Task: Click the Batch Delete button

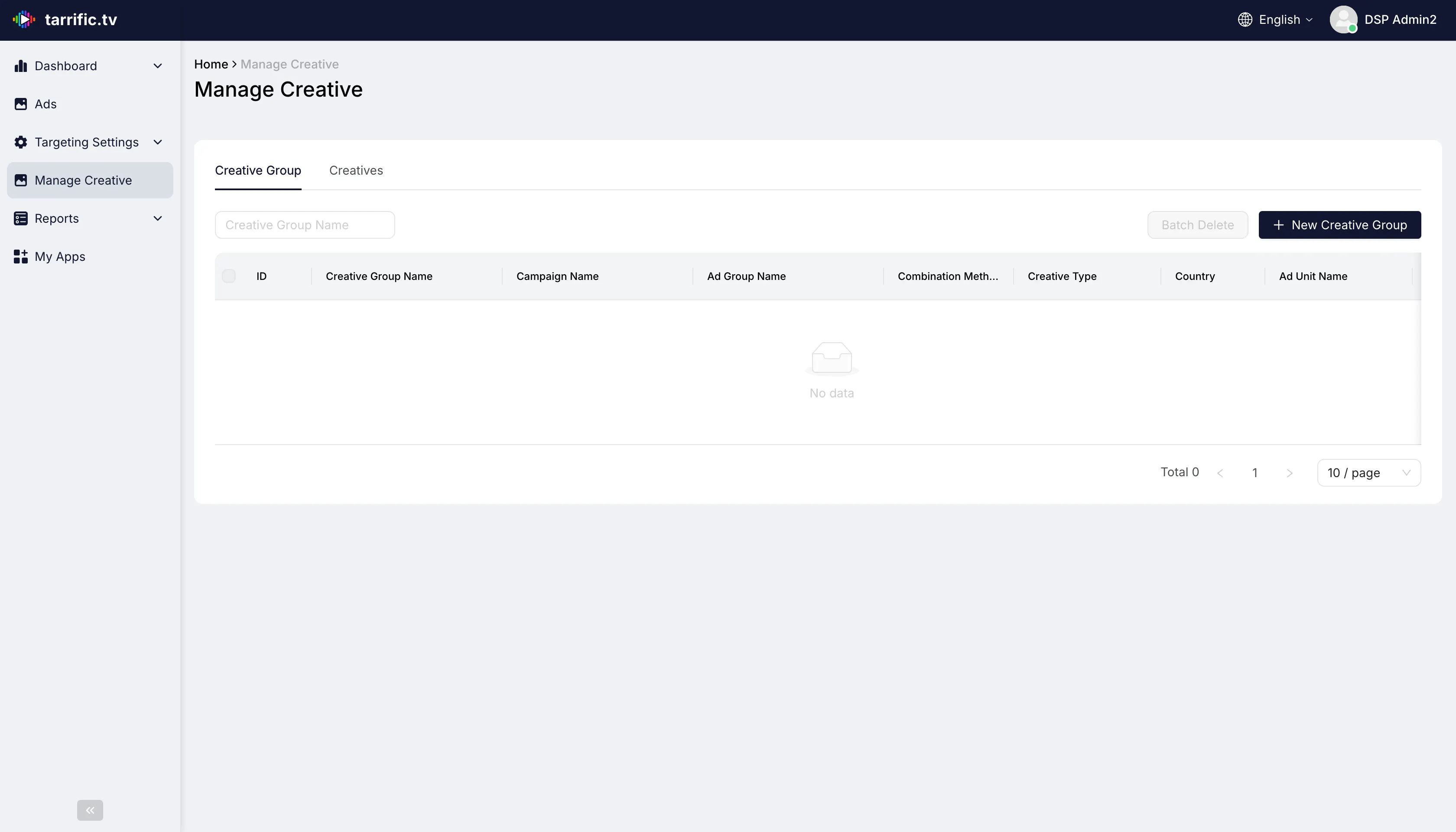Action: pyautogui.click(x=1198, y=225)
